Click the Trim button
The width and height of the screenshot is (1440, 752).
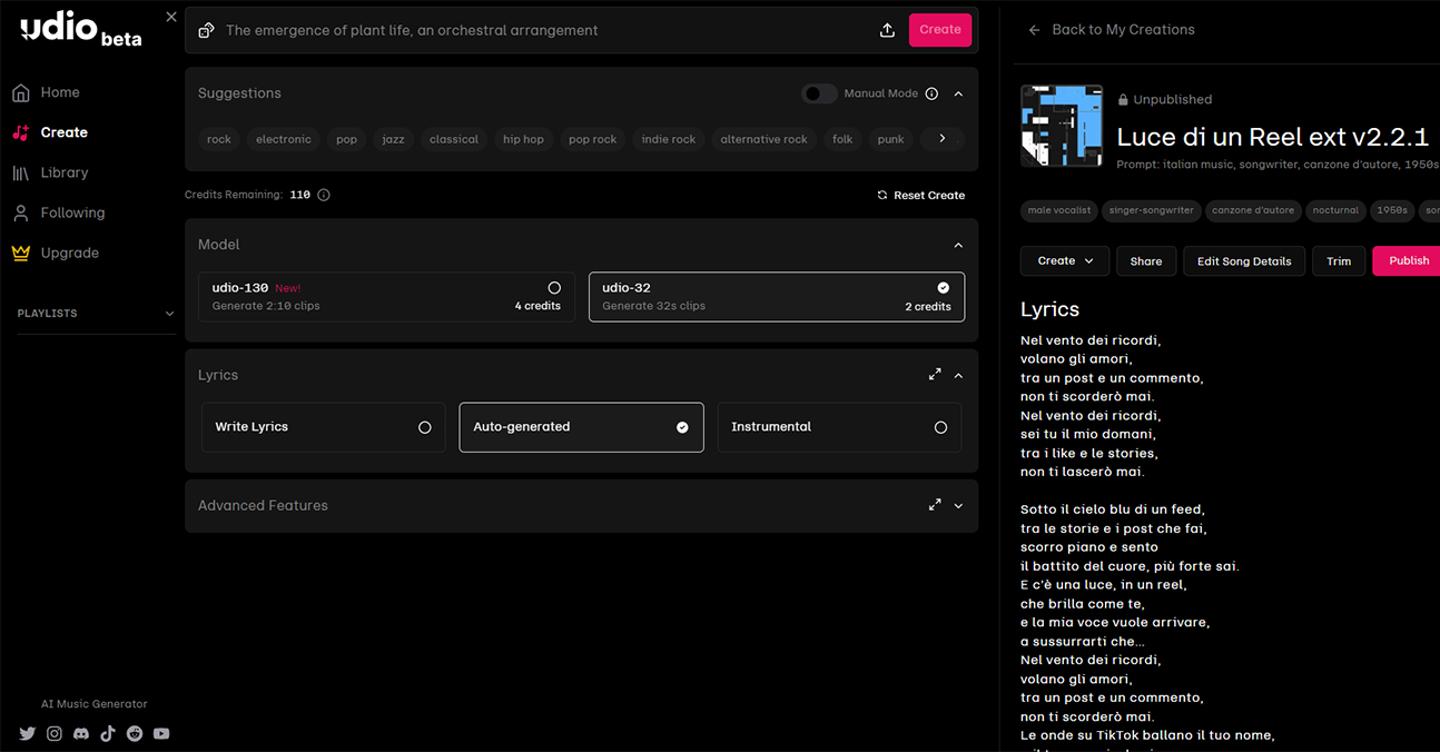1339,261
